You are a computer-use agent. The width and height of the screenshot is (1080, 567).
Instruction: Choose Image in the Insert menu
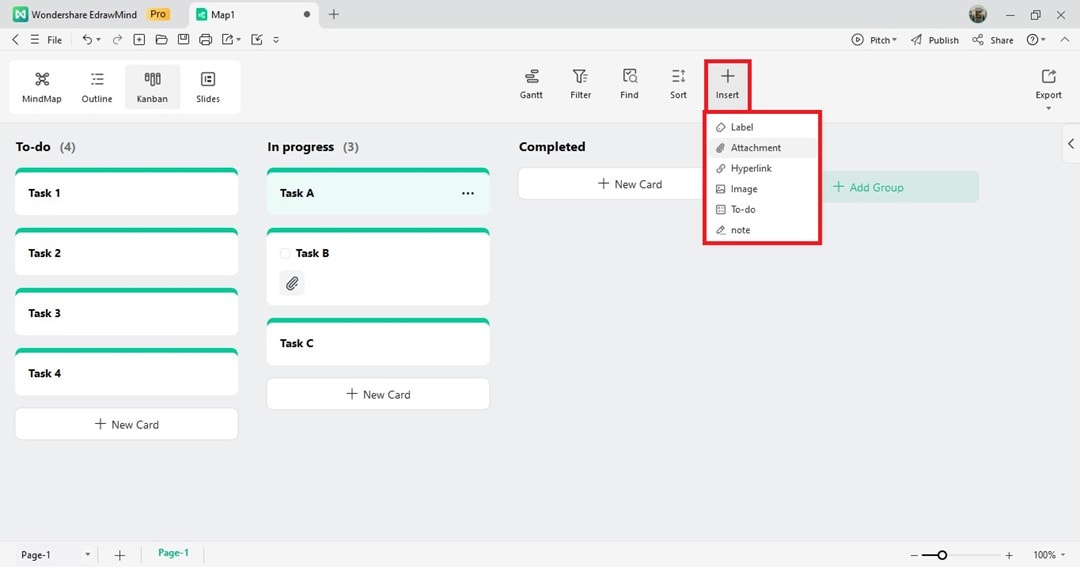coord(743,189)
